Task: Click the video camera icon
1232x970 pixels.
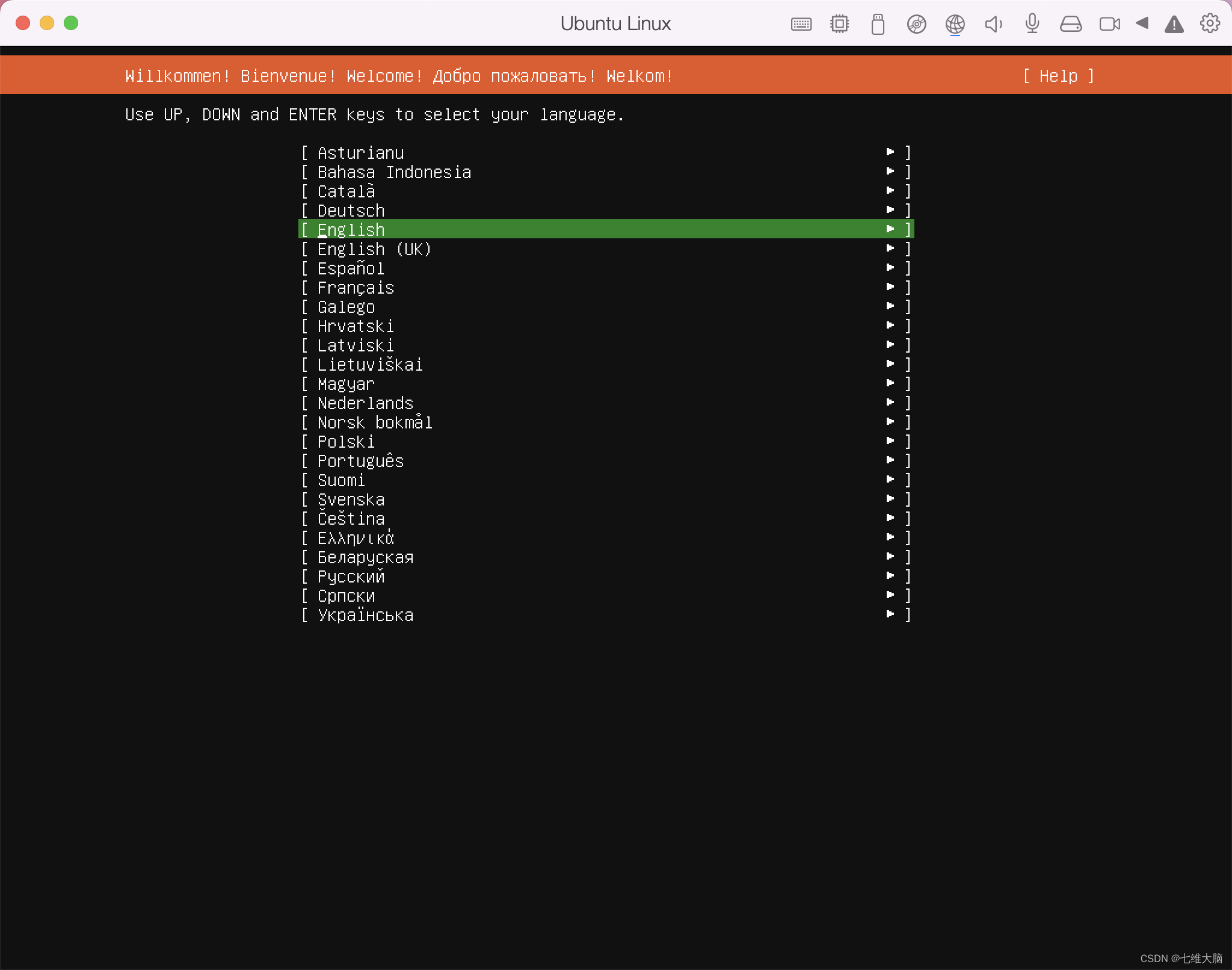Action: pyautogui.click(x=1109, y=24)
